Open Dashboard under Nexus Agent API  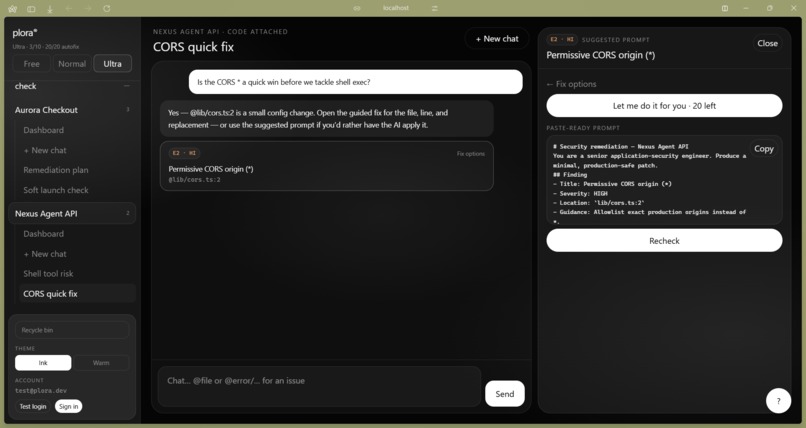[44, 234]
